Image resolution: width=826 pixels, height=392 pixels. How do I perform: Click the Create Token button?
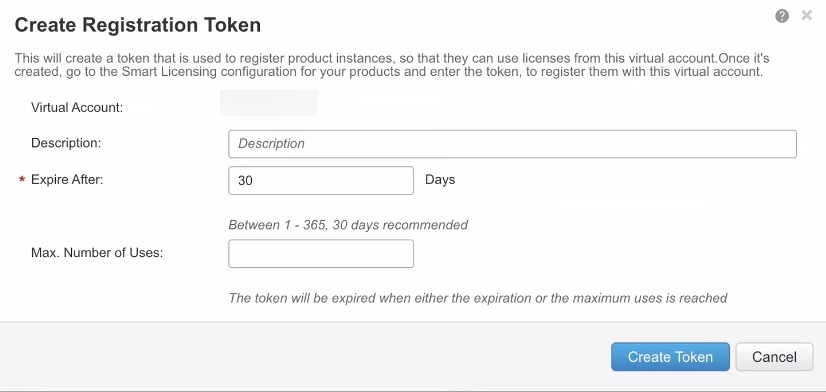670,357
